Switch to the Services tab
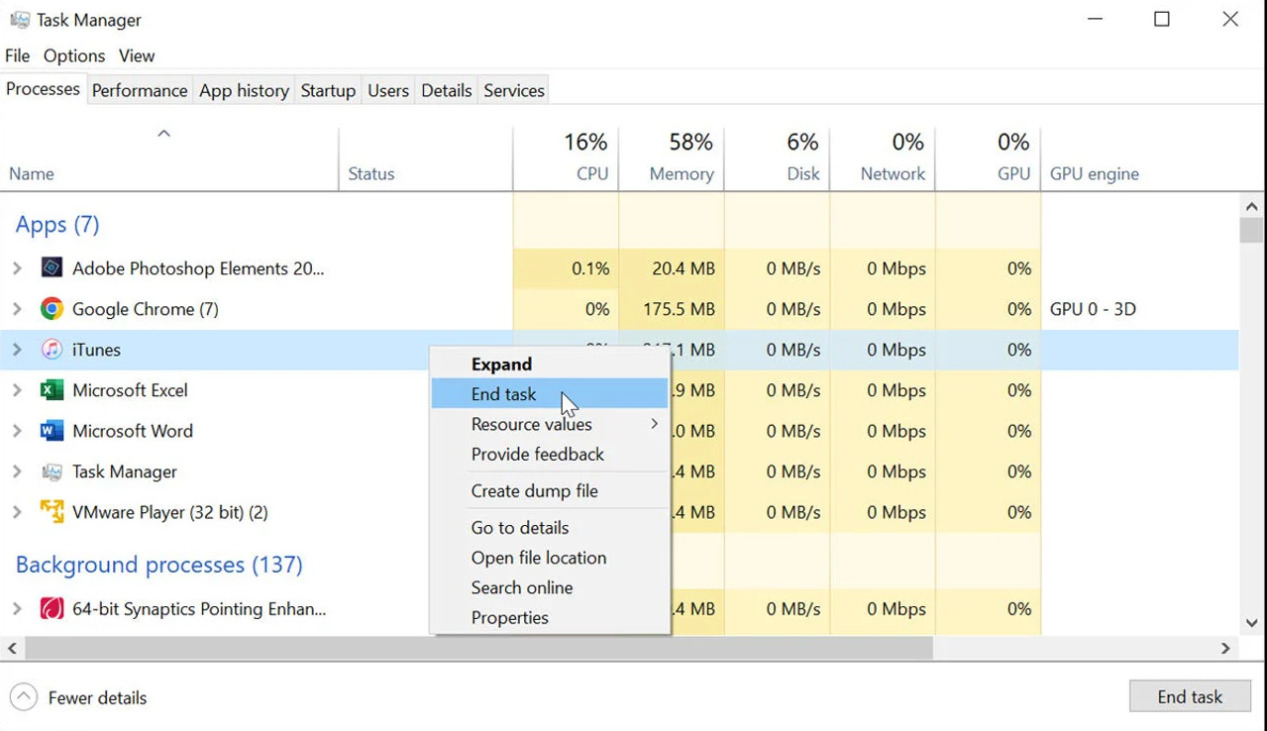The width and height of the screenshot is (1267, 731). point(514,90)
